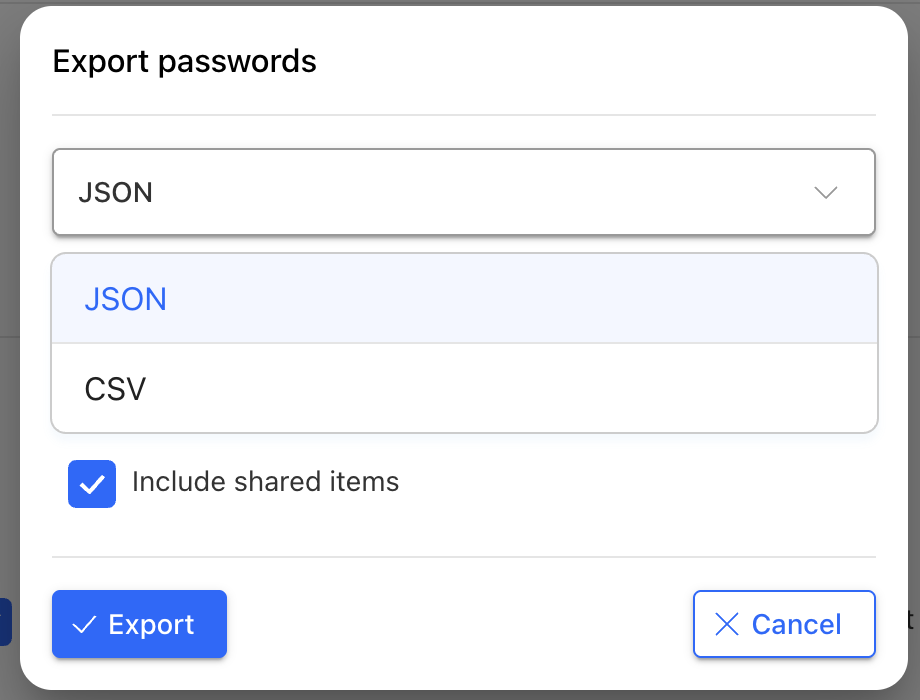The width and height of the screenshot is (920, 700).
Task: Choose CSV from the format list
Action: (x=465, y=388)
